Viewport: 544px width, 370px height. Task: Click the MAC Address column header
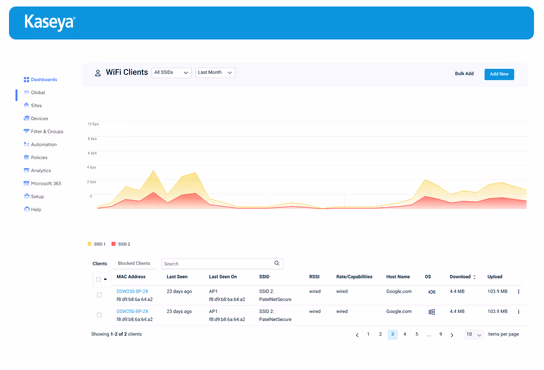(131, 277)
